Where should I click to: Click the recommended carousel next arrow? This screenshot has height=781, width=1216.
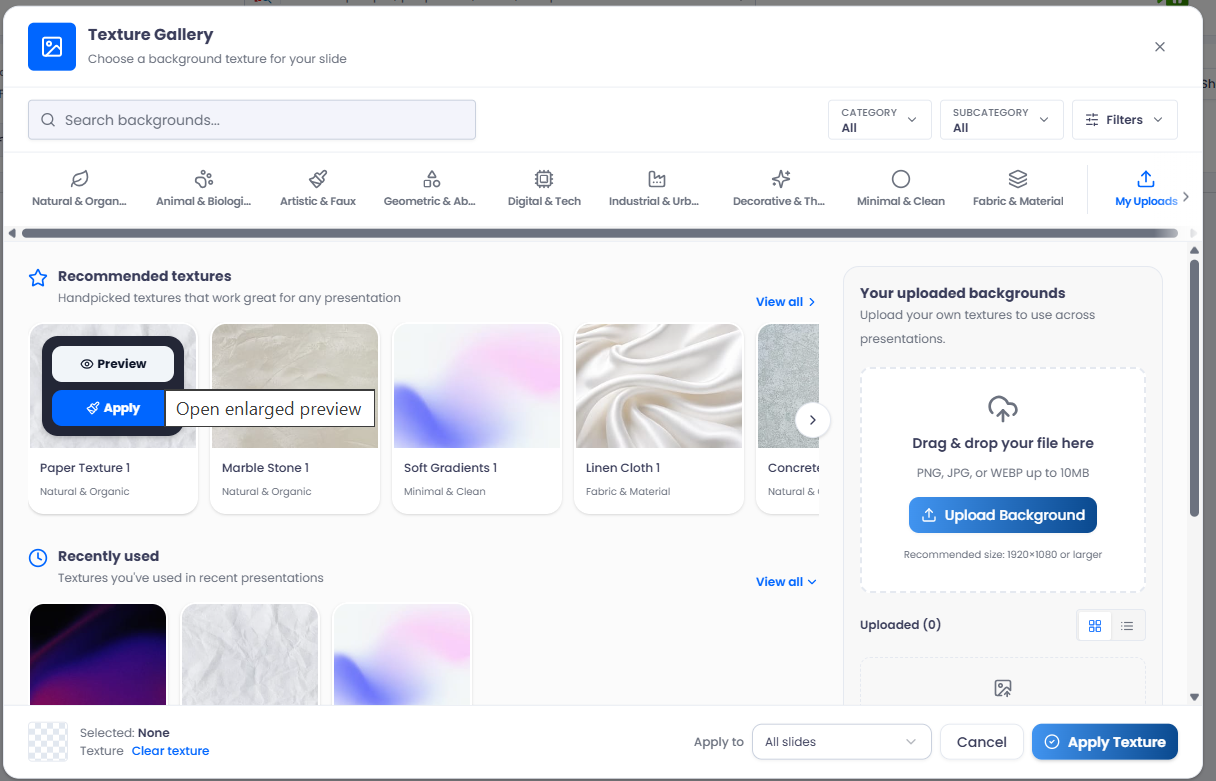coord(813,420)
